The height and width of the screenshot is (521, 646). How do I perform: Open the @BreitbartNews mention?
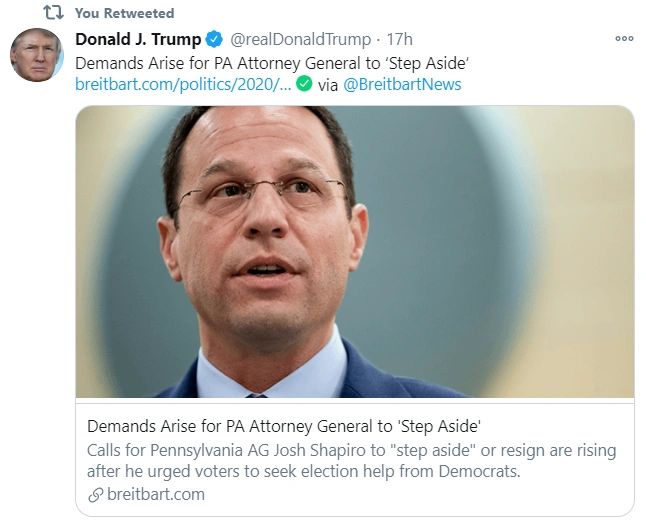[x=402, y=84]
